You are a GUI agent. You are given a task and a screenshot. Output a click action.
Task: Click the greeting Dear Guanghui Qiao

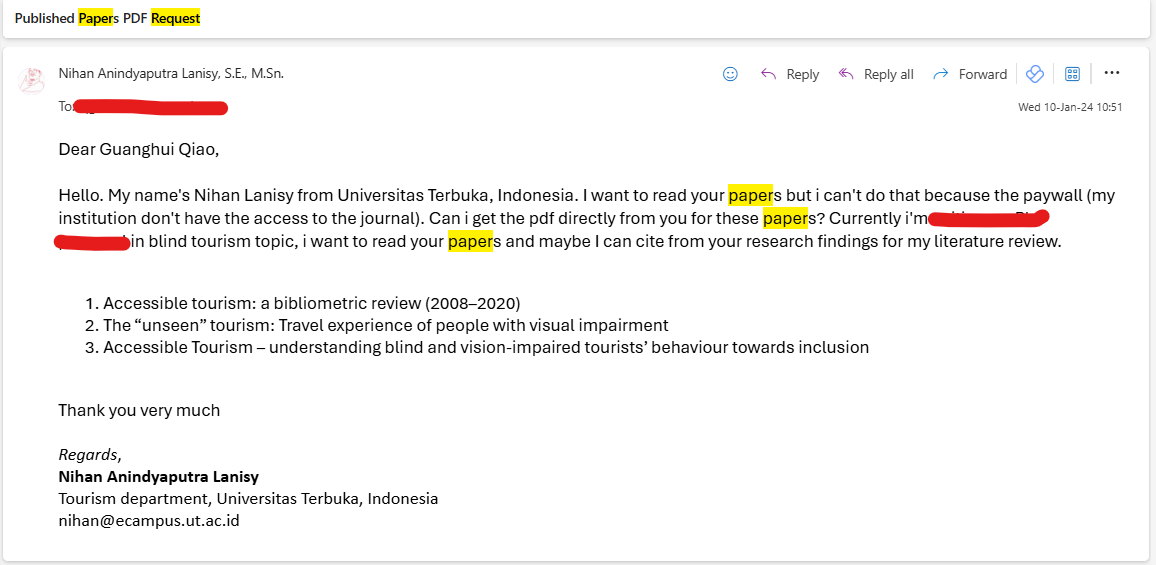pos(138,150)
